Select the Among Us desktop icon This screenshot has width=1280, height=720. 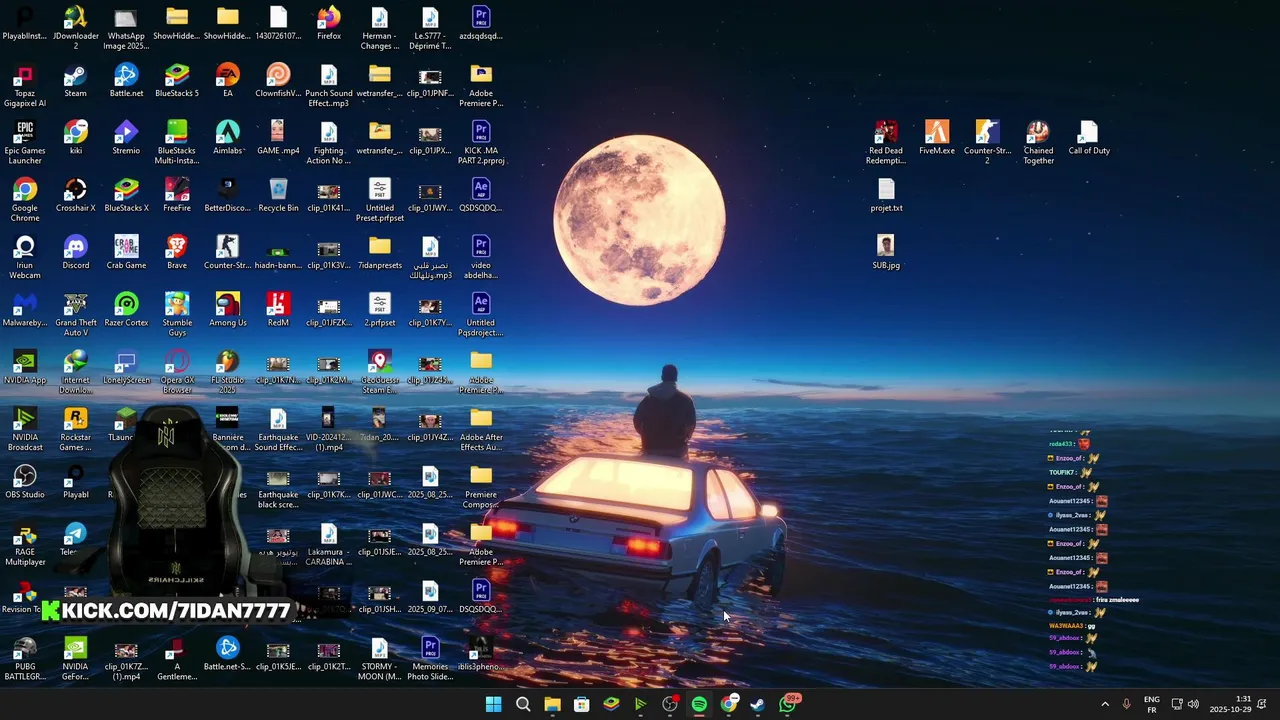pyautogui.click(x=228, y=310)
